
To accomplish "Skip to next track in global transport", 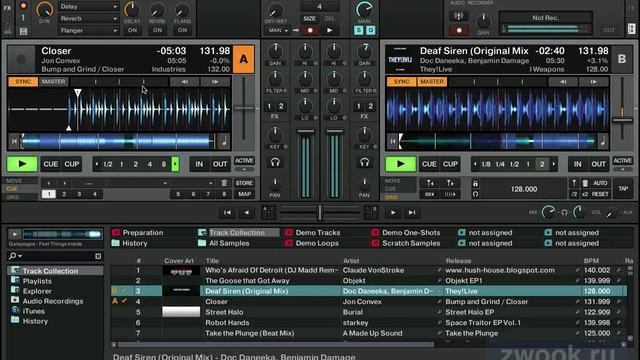I will (412, 212).
